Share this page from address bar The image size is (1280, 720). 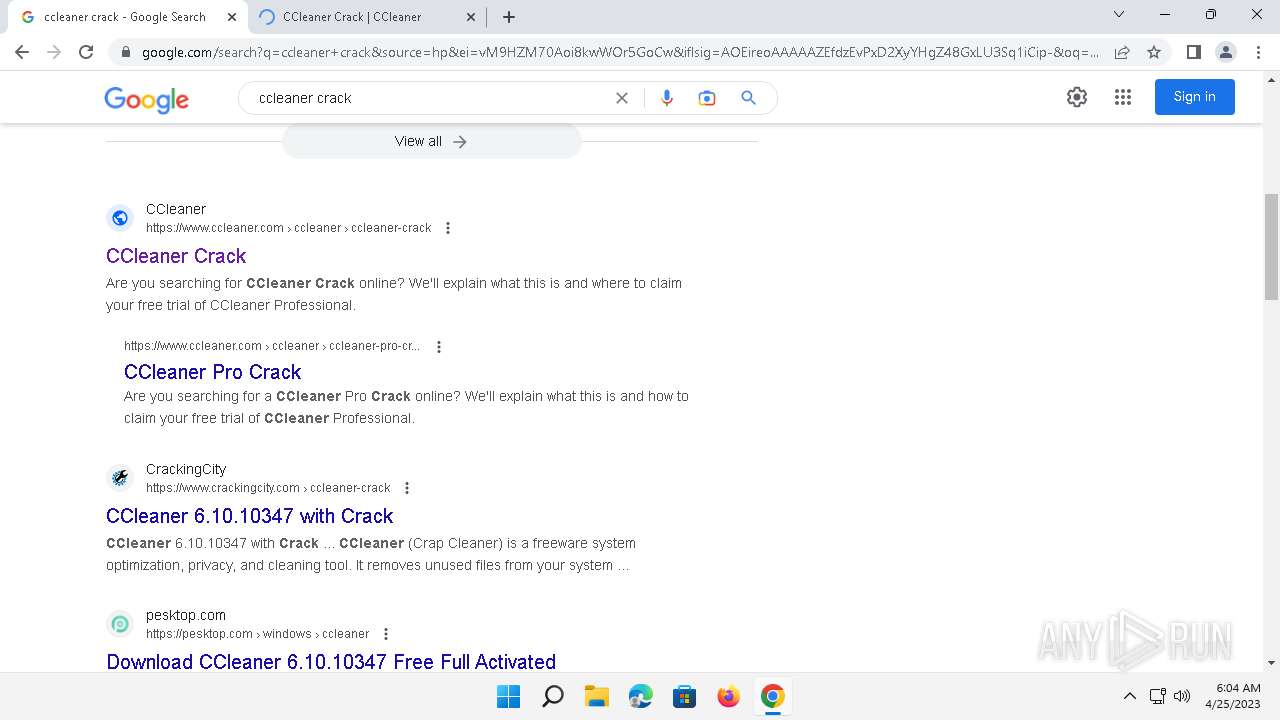[x=1122, y=52]
